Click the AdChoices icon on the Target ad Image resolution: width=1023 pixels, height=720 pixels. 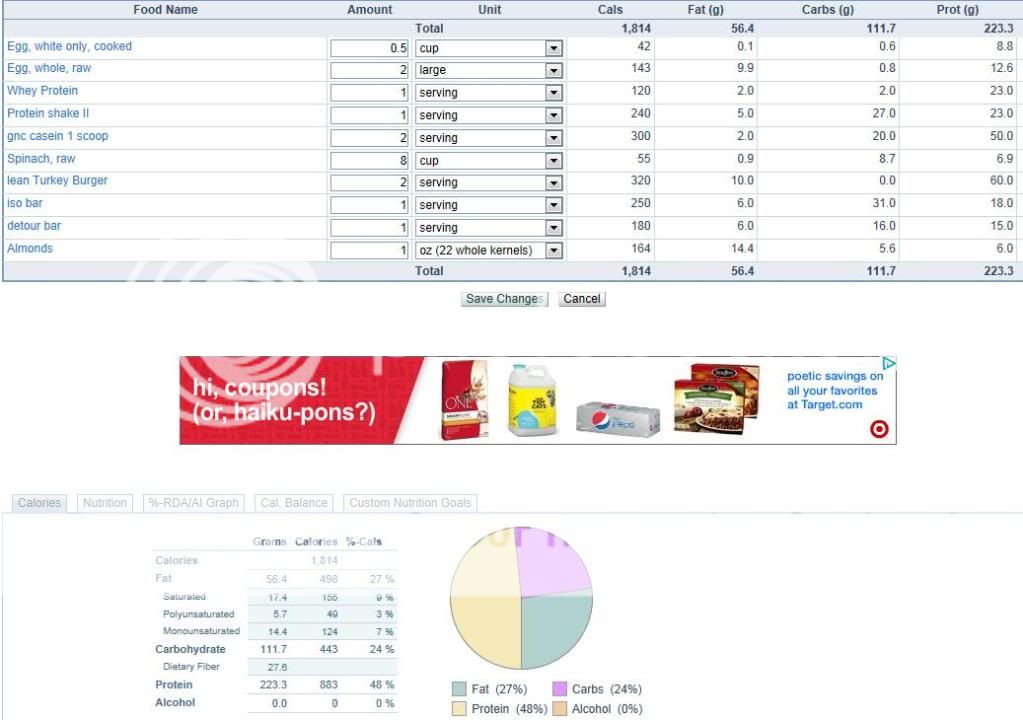point(888,364)
